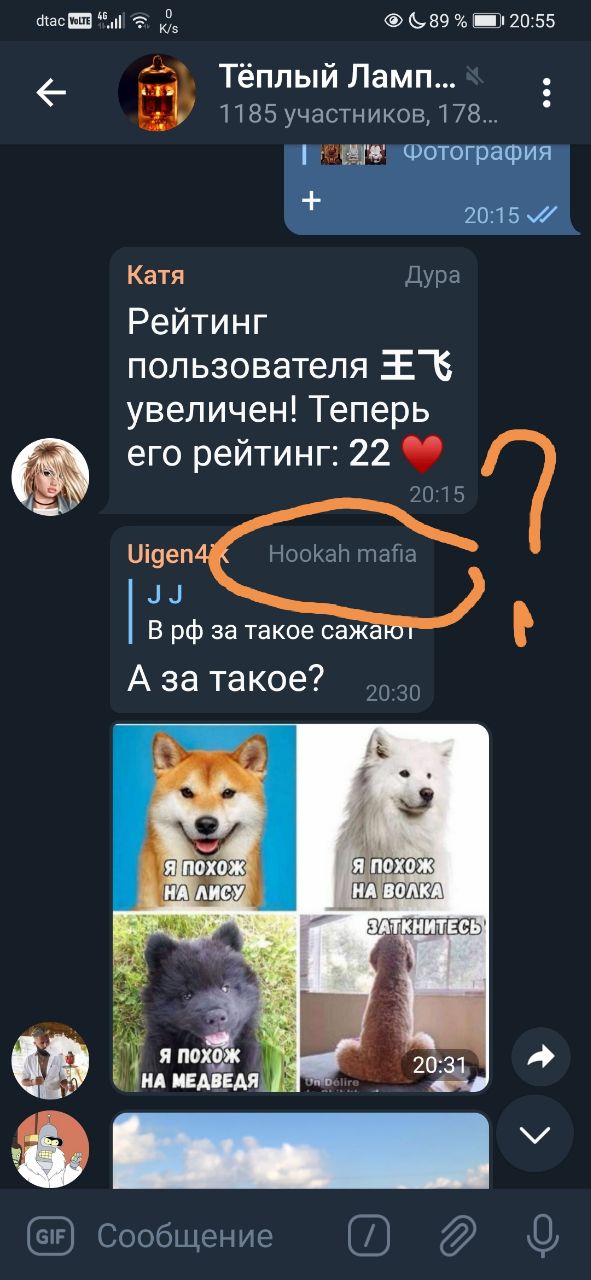The width and height of the screenshot is (591, 1280).
Task: Tap the Uigen4k sender name
Action: coord(178,554)
